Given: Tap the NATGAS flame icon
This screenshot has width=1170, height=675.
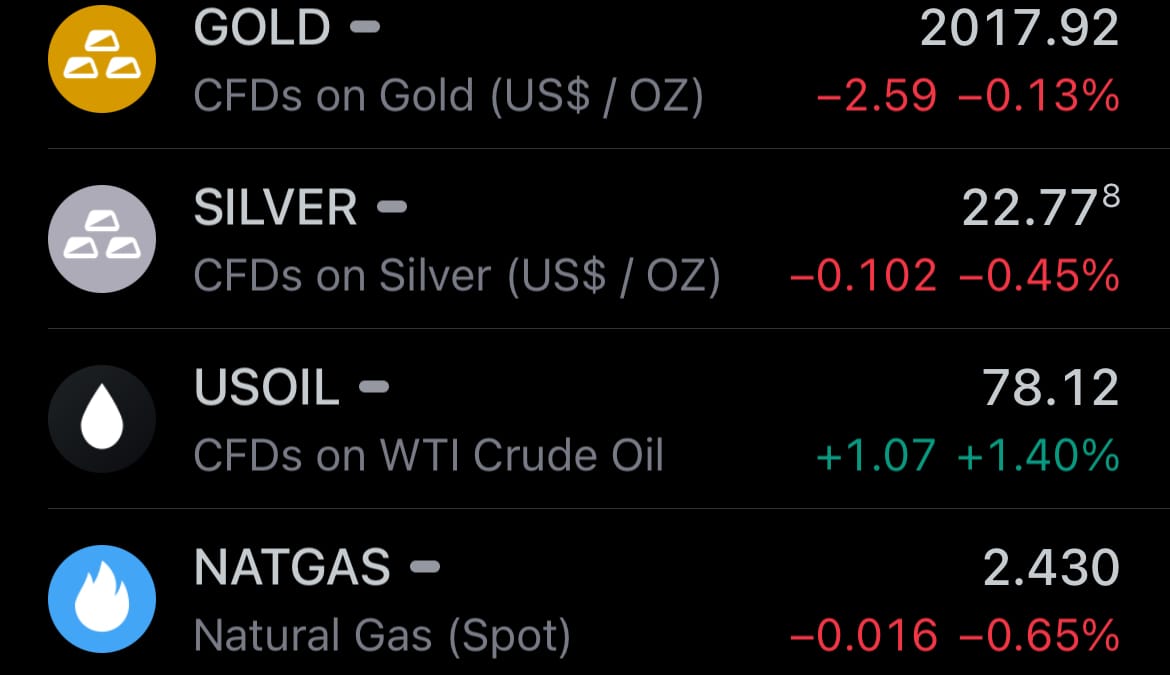Looking at the screenshot, I should 102,599.
